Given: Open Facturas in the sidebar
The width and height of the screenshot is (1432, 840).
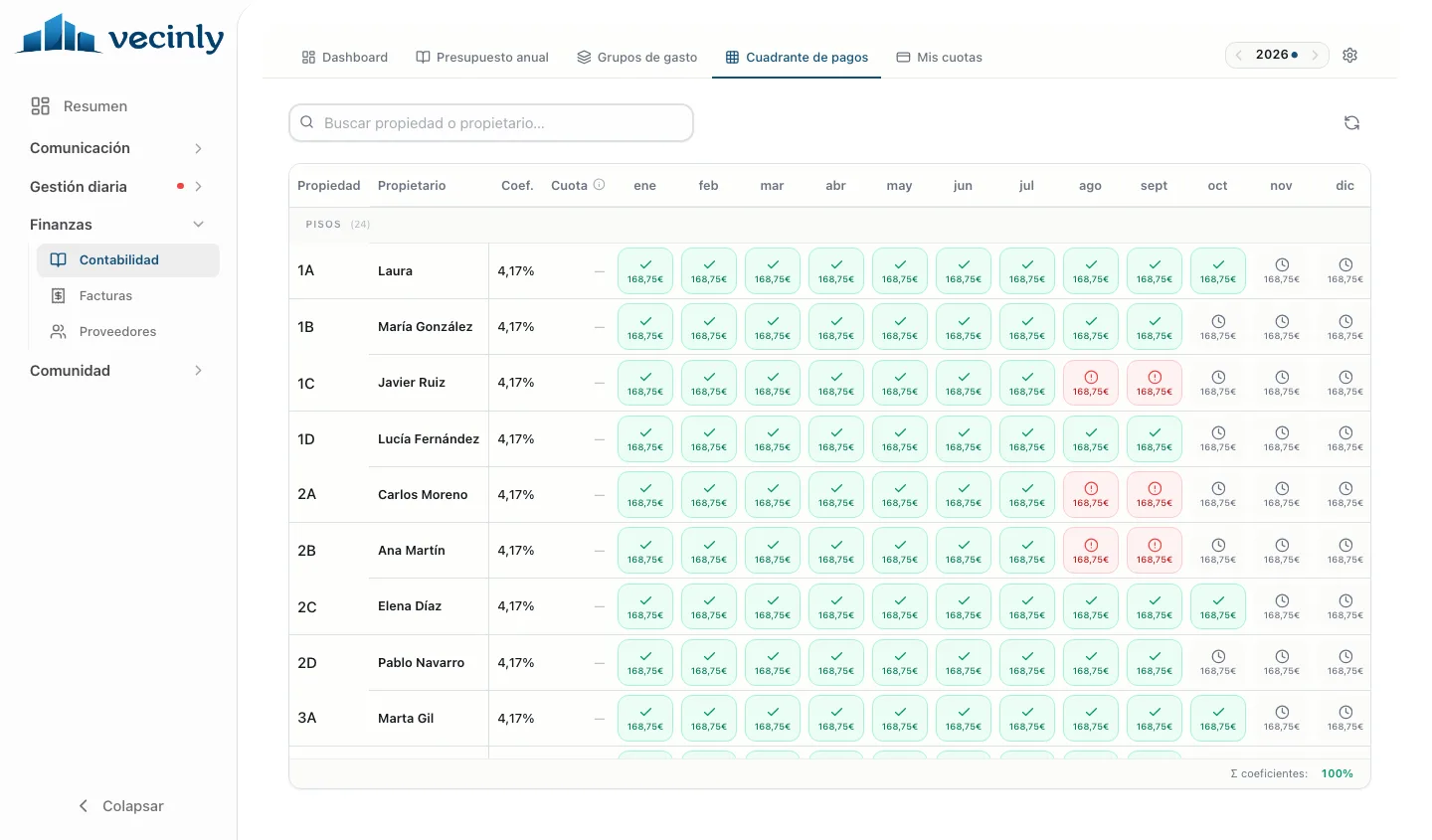Looking at the screenshot, I should (128, 296).
